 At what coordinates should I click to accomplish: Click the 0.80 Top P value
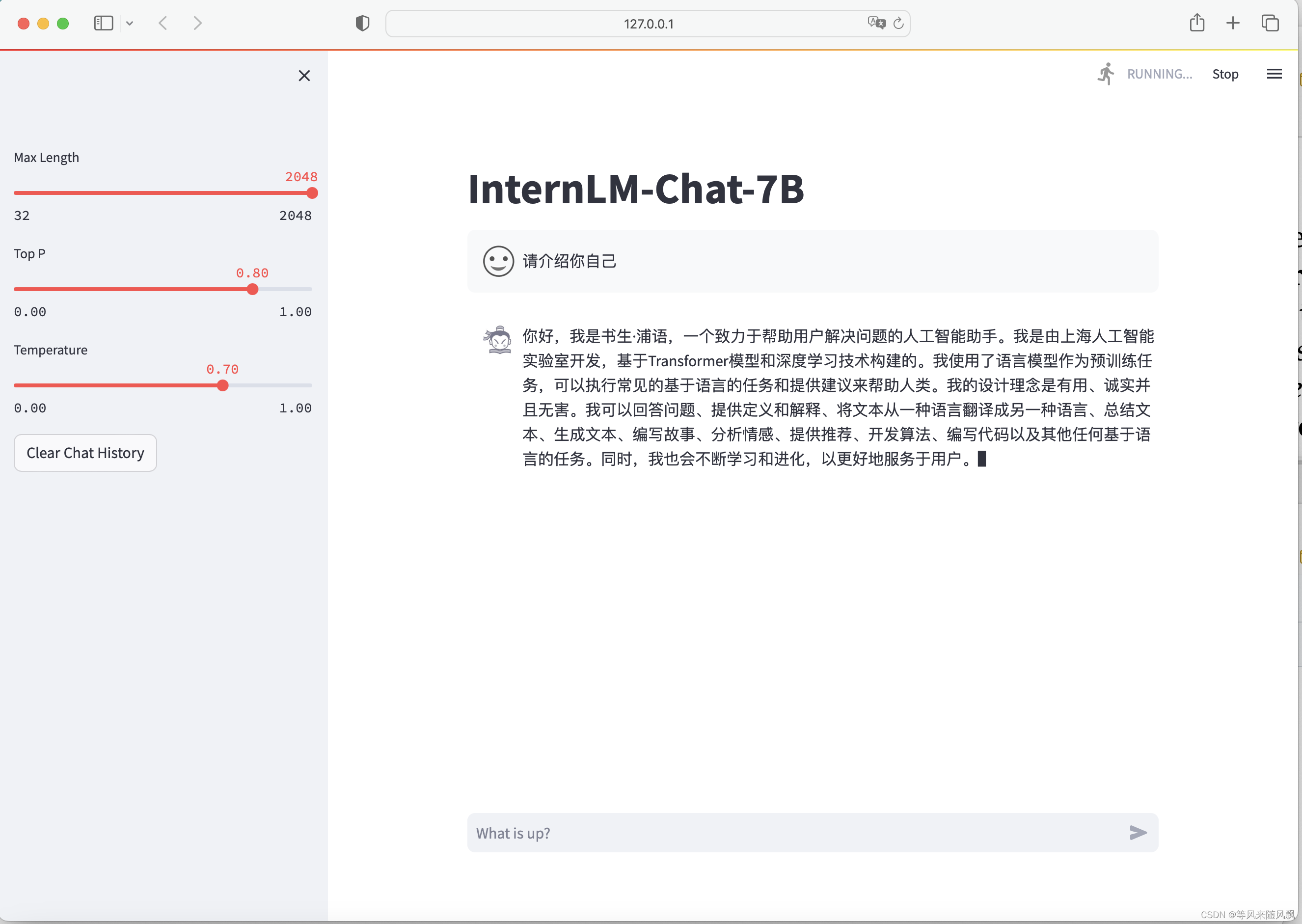point(252,273)
